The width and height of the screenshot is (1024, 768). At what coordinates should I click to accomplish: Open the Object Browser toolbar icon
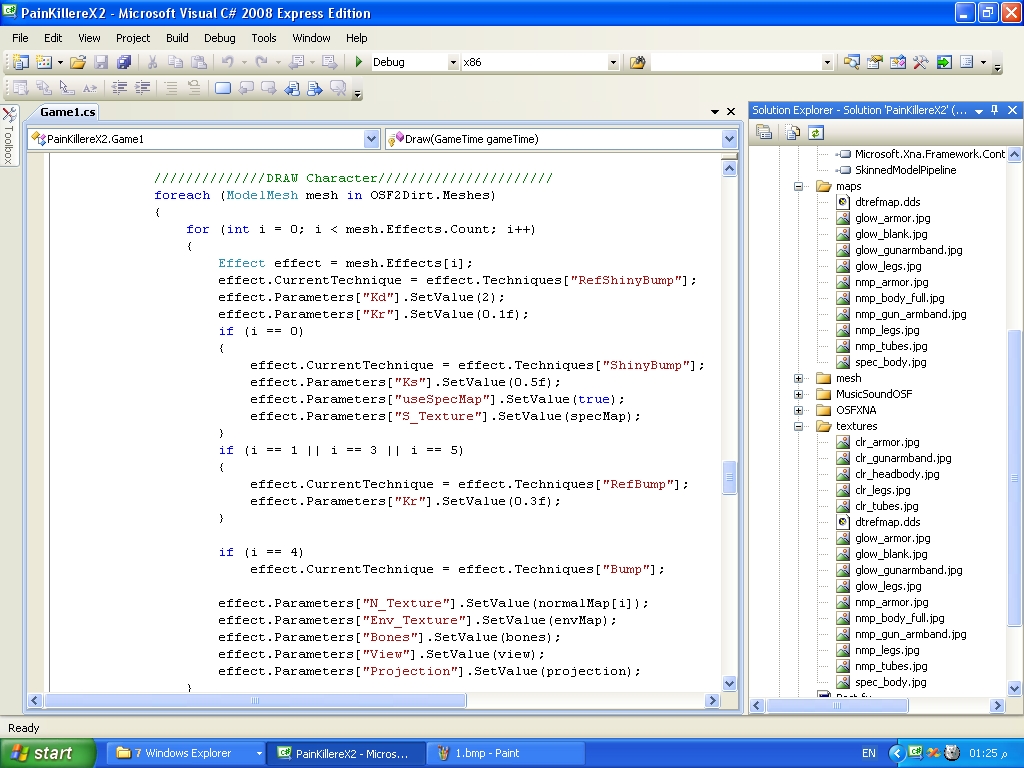point(898,62)
